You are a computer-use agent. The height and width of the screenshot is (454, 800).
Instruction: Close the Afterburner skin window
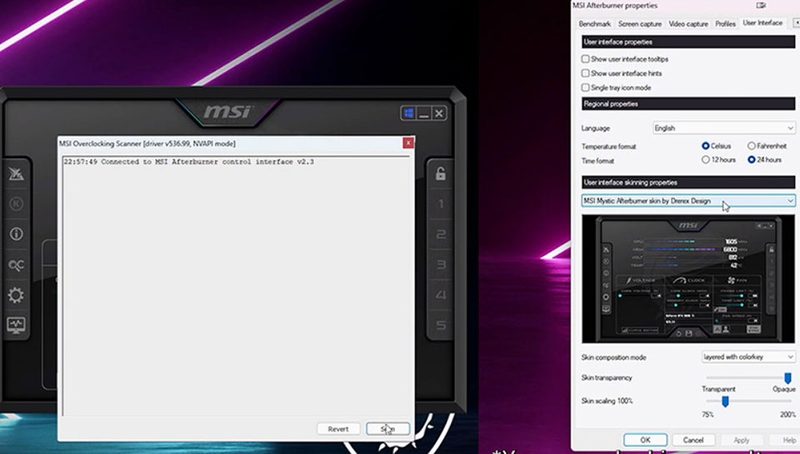click(x=439, y=113)
